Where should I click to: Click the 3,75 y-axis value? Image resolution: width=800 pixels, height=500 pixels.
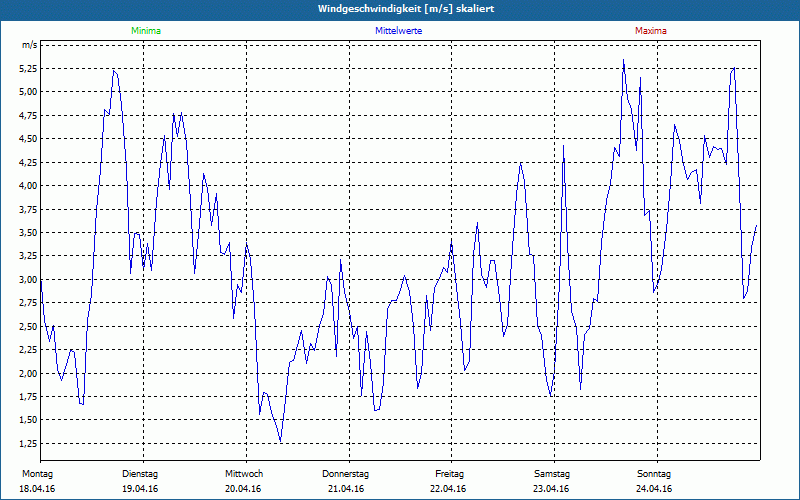[x=29, y=209]
